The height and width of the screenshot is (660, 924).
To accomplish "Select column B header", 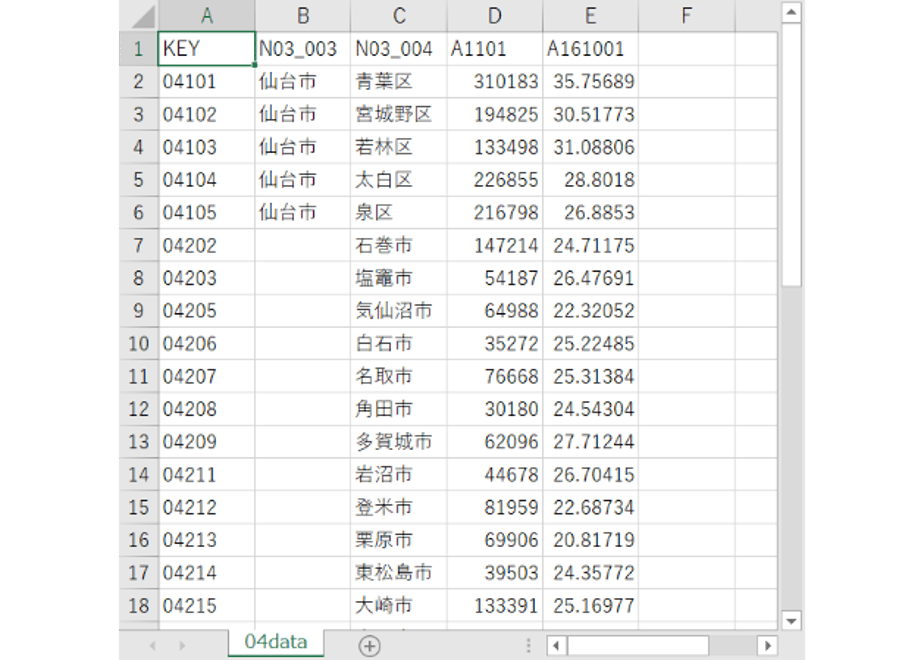I will click(x=303, y=16).
